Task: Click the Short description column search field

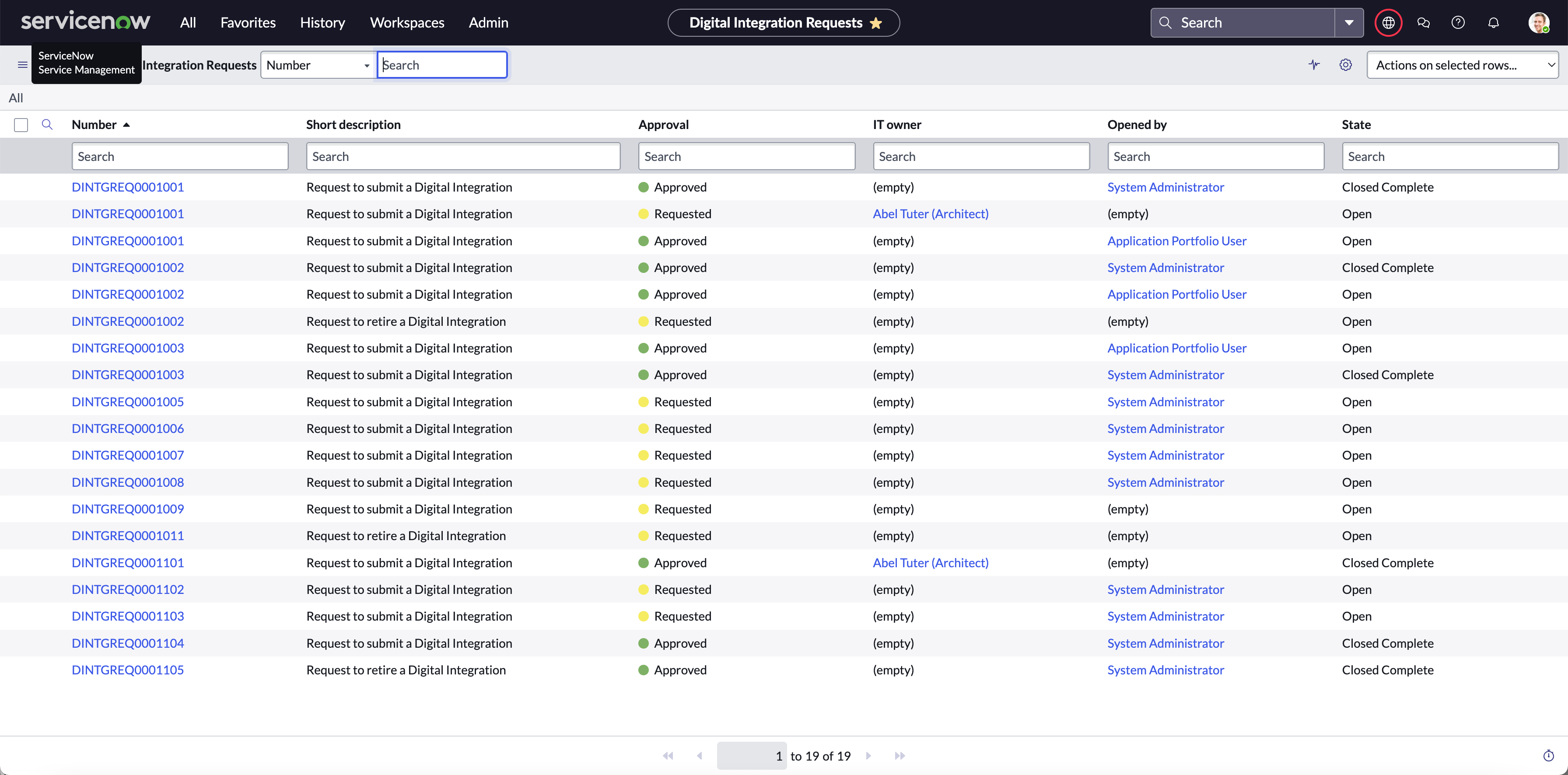Action: (463, 156)
